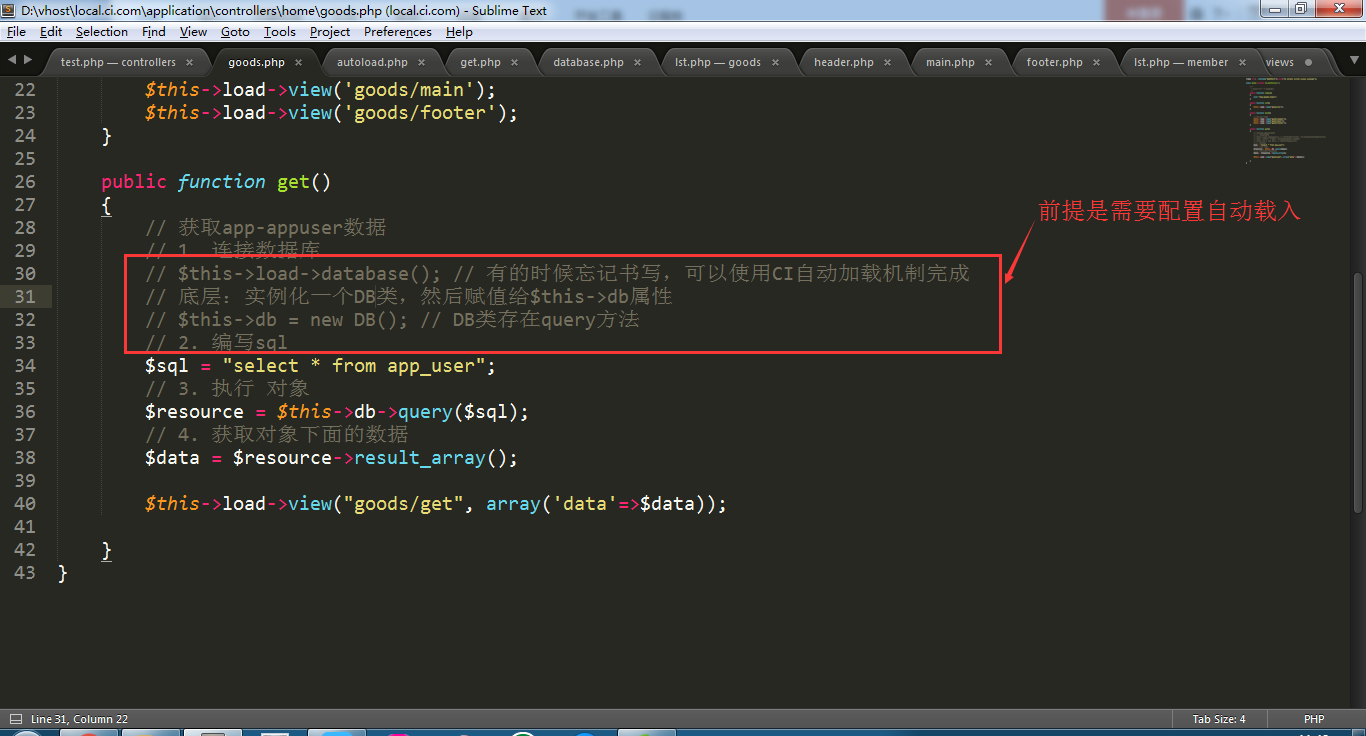The height and width of the screenshot is (736, 1366).
Task: Switch to the autoload.php tab
Action: tap(372, 62)
